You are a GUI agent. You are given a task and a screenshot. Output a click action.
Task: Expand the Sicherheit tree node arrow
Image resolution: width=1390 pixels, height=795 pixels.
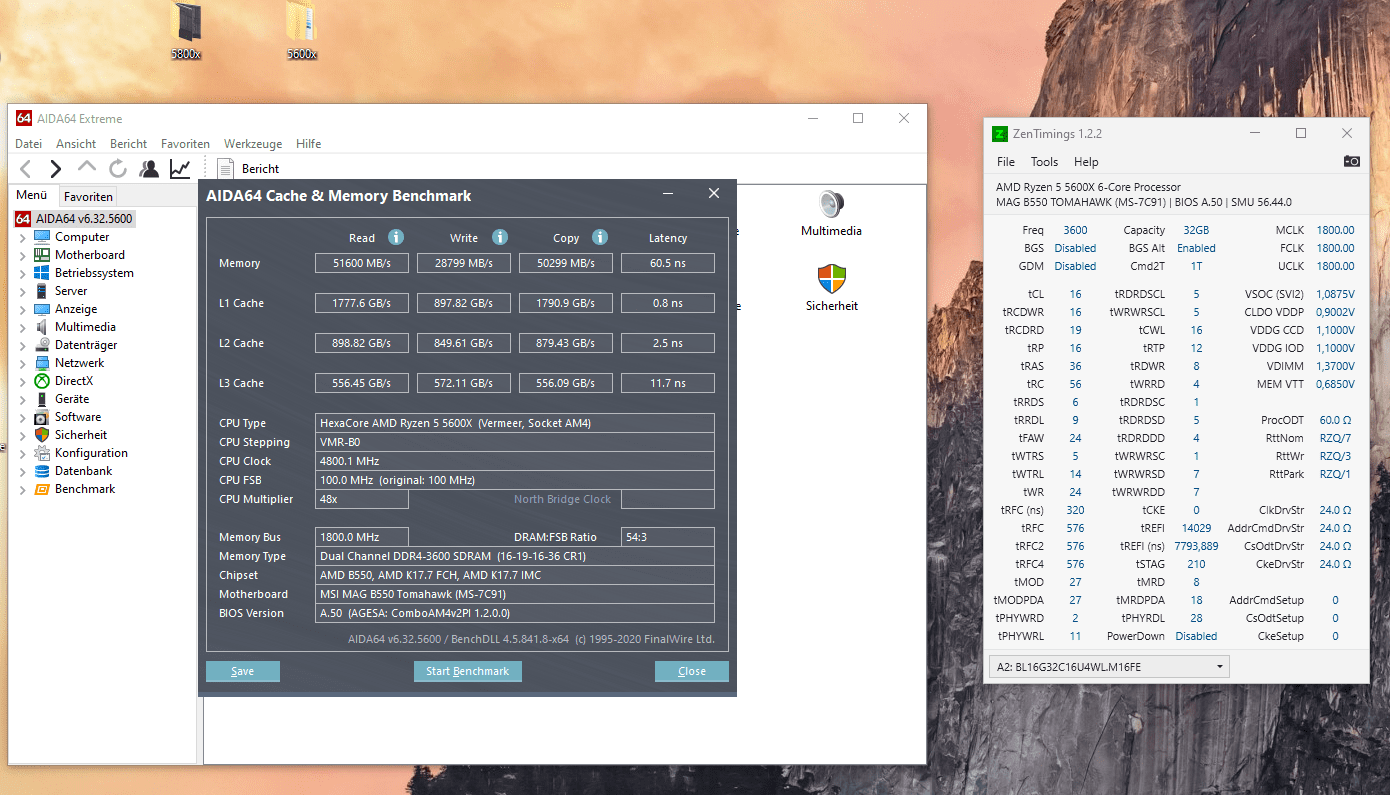click(x=23, y=435)
